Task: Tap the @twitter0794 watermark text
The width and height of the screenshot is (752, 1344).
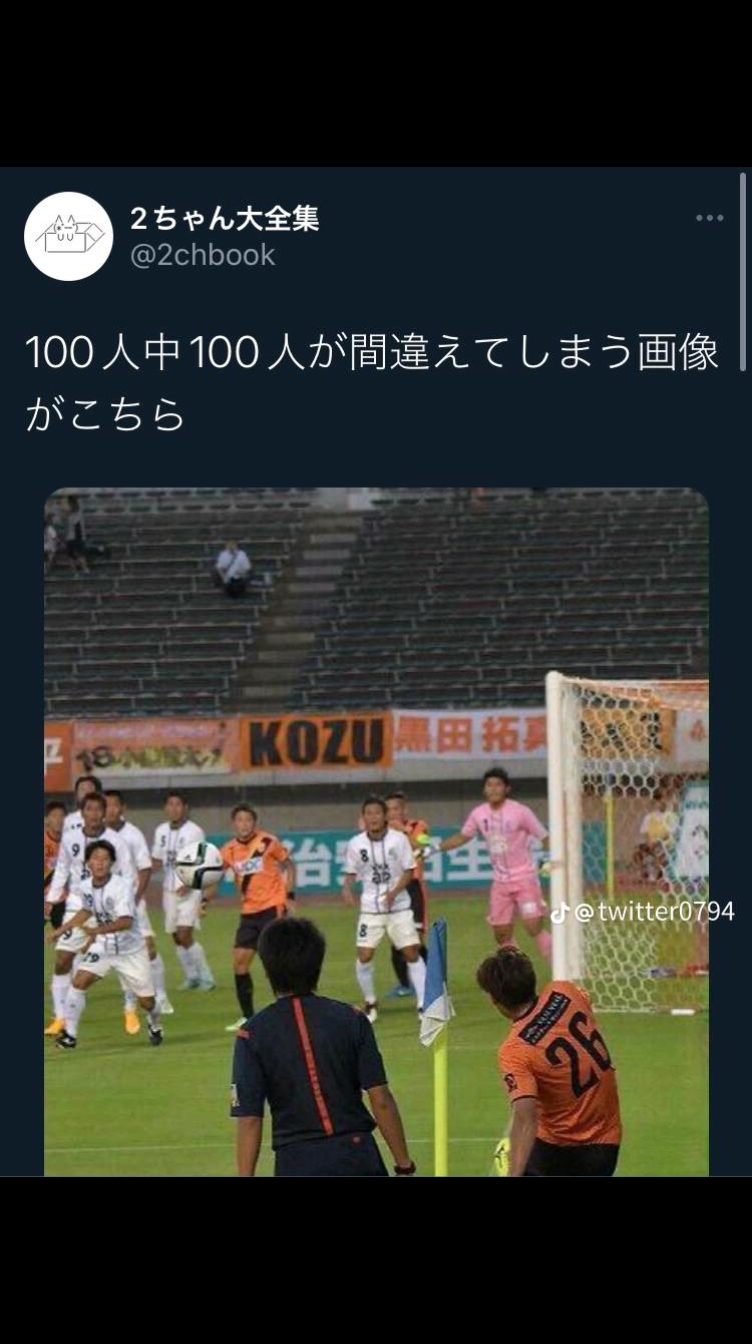Action: (654, 911)
